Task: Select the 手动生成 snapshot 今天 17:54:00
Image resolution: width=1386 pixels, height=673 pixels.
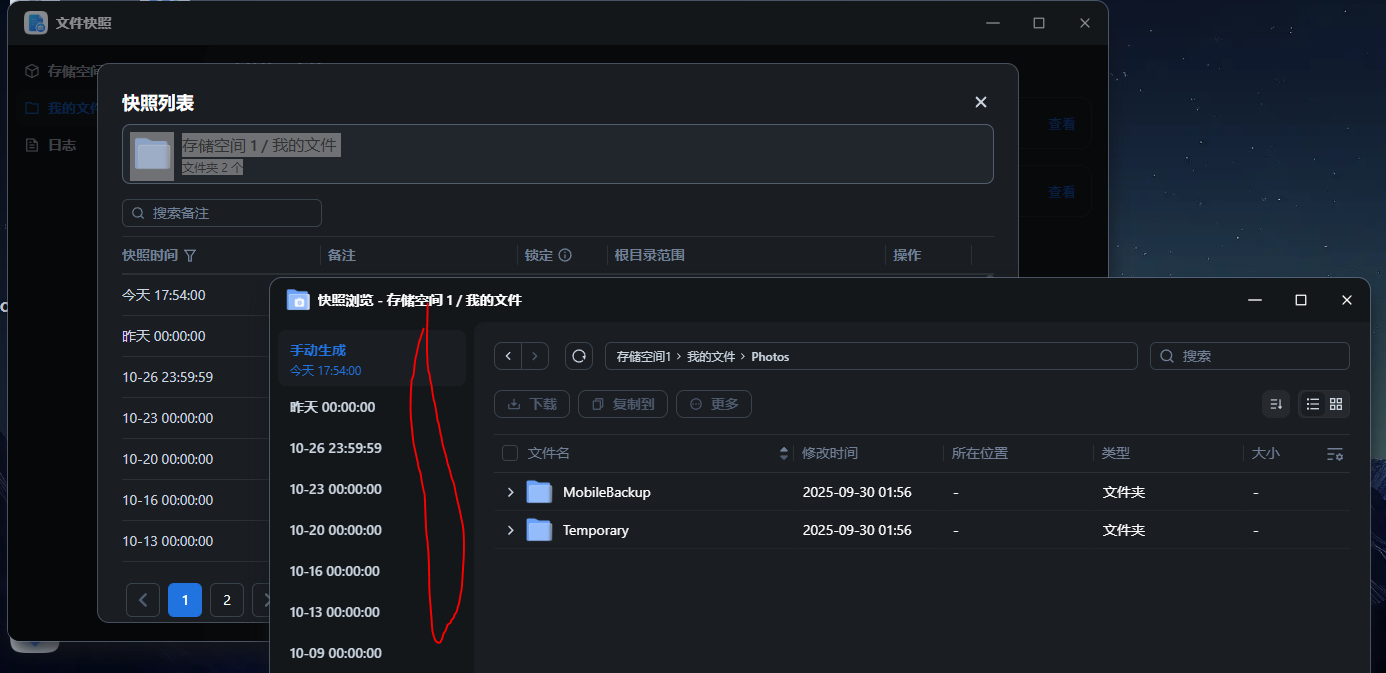Action: [x=372, y=359]
